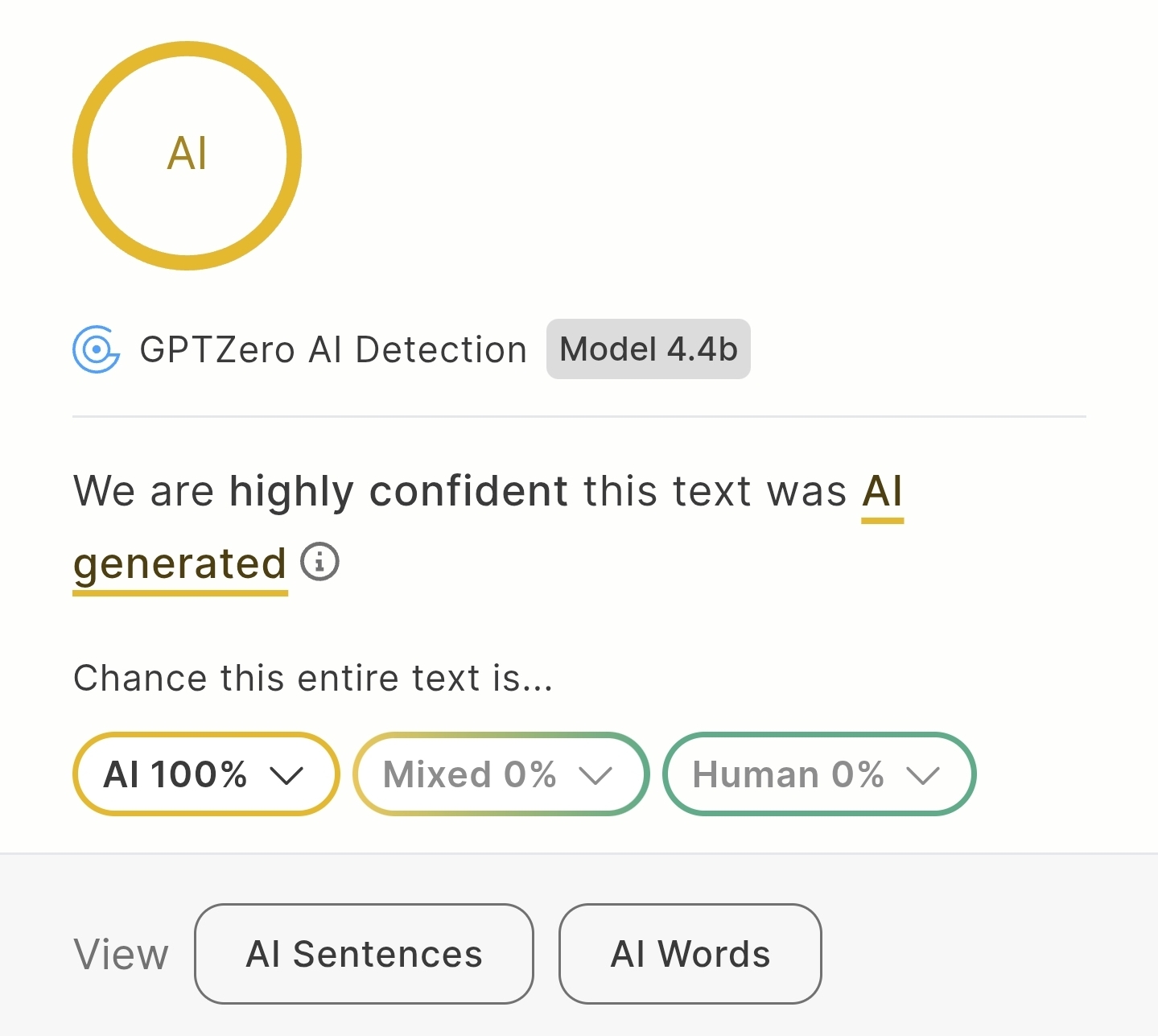Image resolution: width=1158 pixels, height=1036 pixels.
Task: Open the underlined 'generated' link
Action: point(180,563)
